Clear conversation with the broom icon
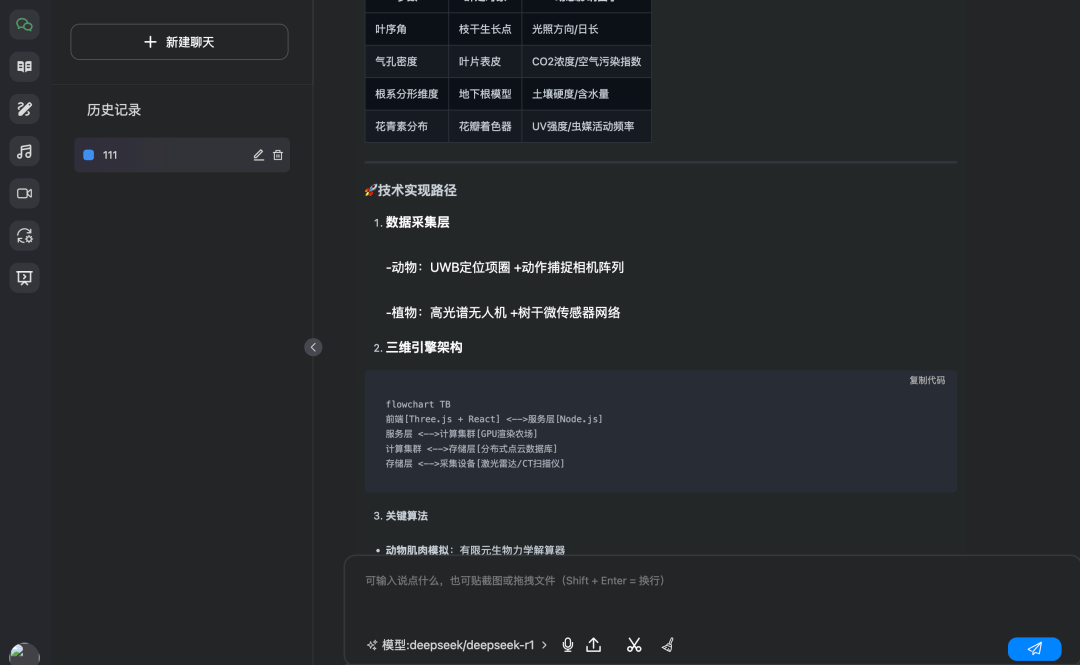The width and height of the screenshot is (1080, 665). [x=667, y=645]
